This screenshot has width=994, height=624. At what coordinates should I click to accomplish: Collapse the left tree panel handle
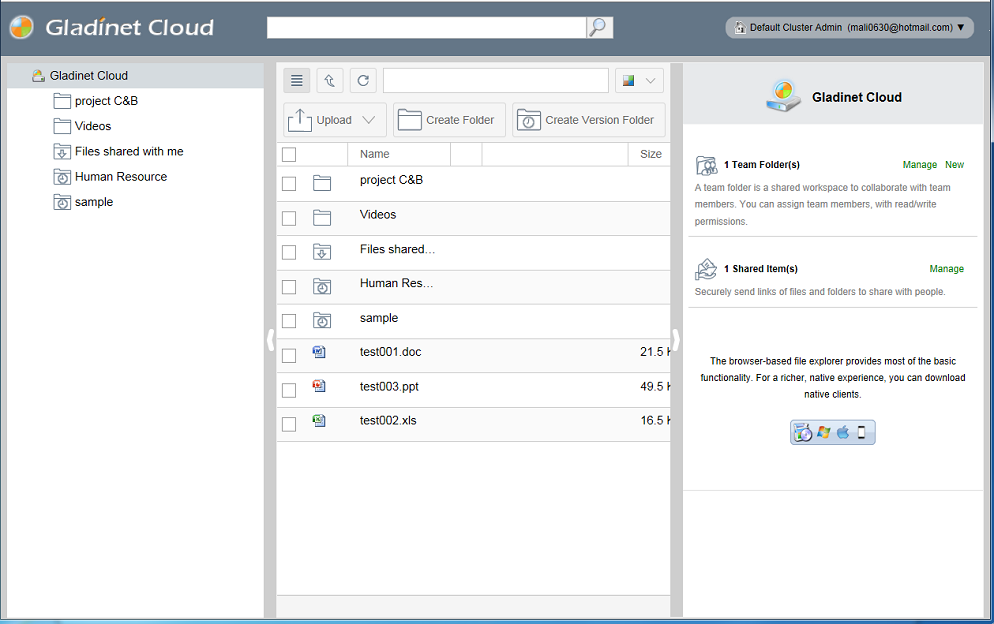pos(271,340)
